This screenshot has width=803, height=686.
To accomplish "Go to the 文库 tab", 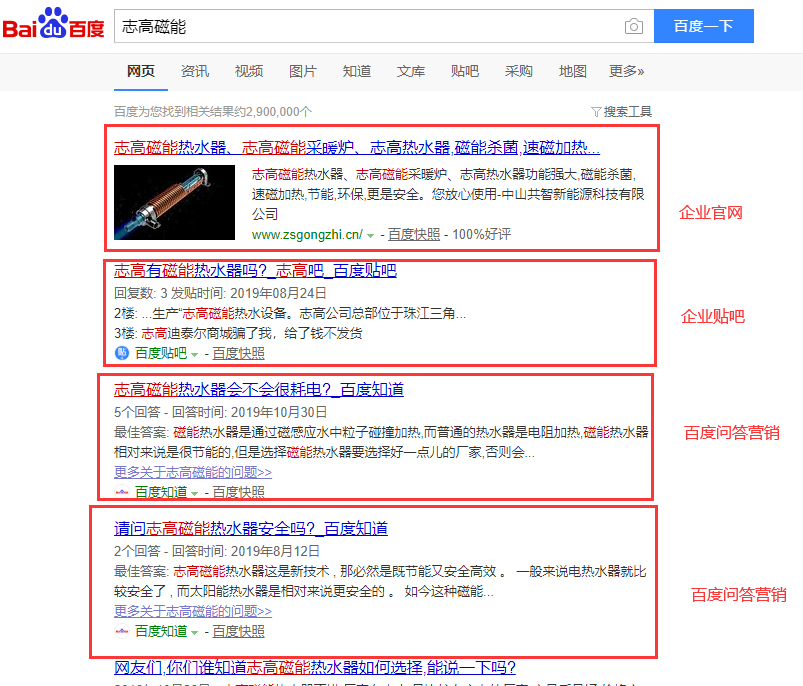I will click(411, 71).
